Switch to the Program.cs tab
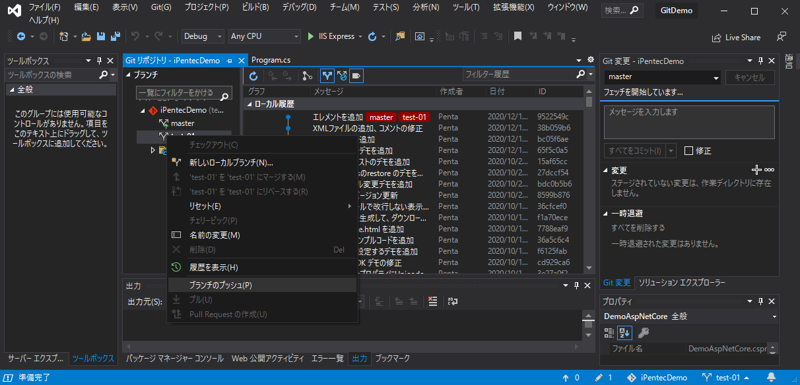This screenshot has height=385, width=800. click(270, 60)
